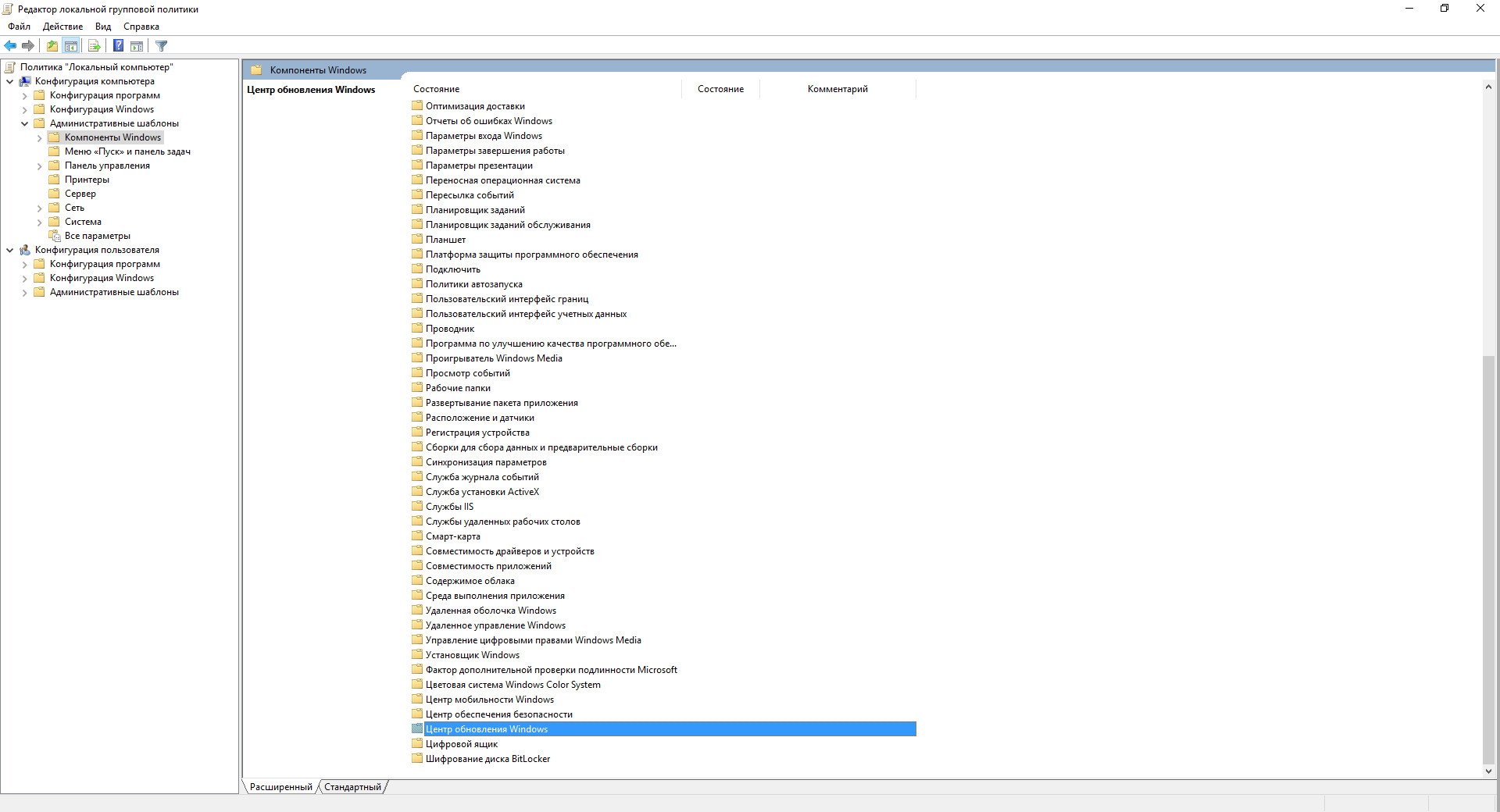The height and width of the screenshot is (812, 1500).
Task: Open the Действие menu
Action: pos(62,27)
